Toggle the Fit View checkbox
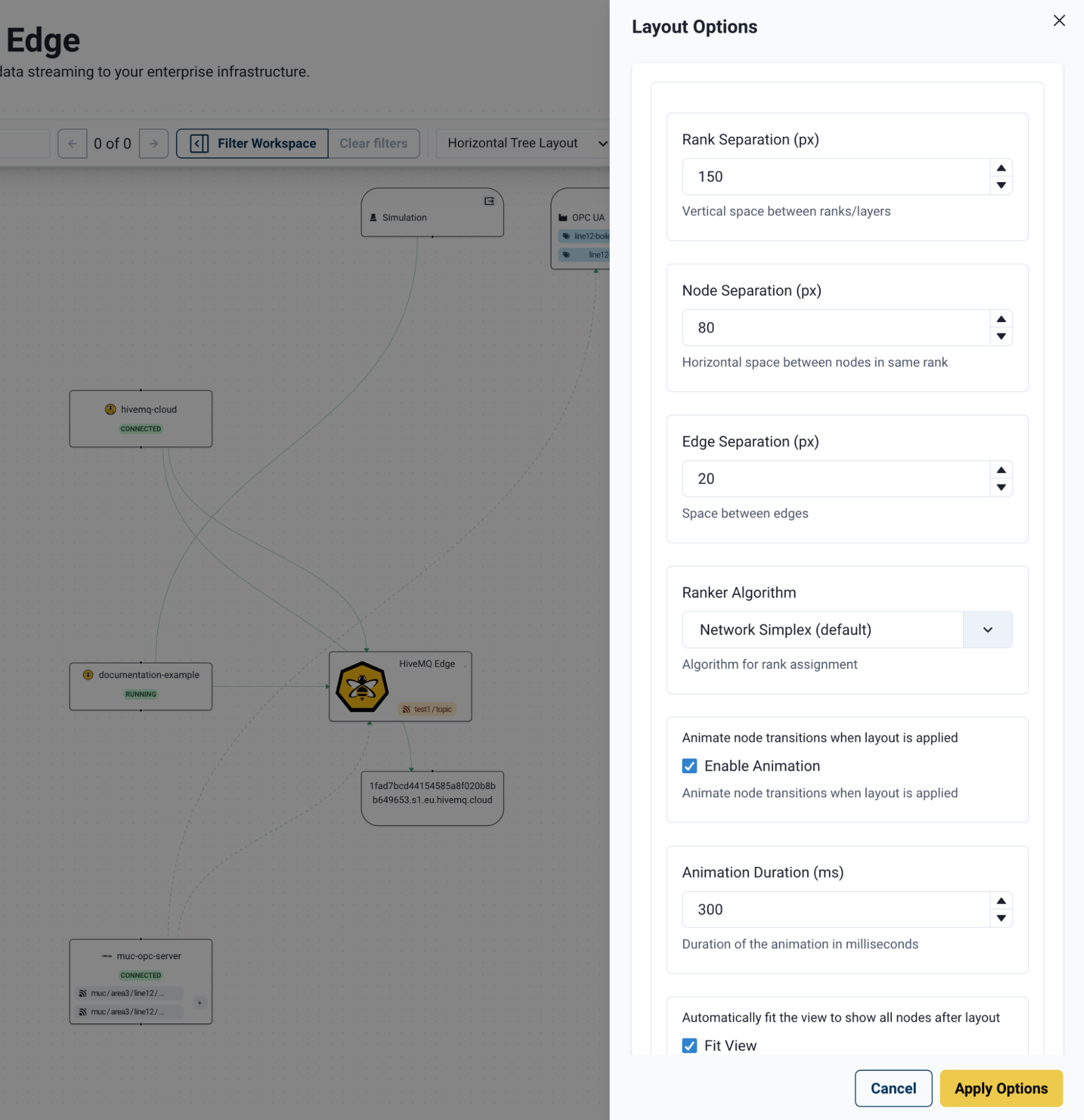Screen dimensions: 1084x1120 (x=690, y=1045)
